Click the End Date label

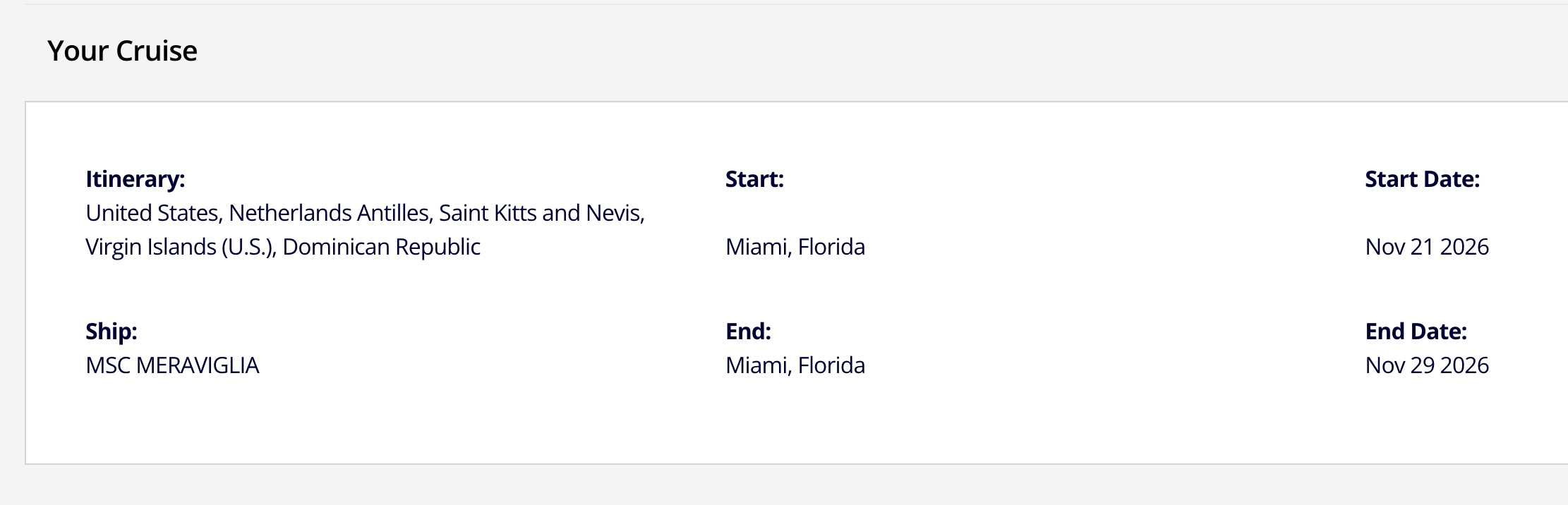(1416, 331)
